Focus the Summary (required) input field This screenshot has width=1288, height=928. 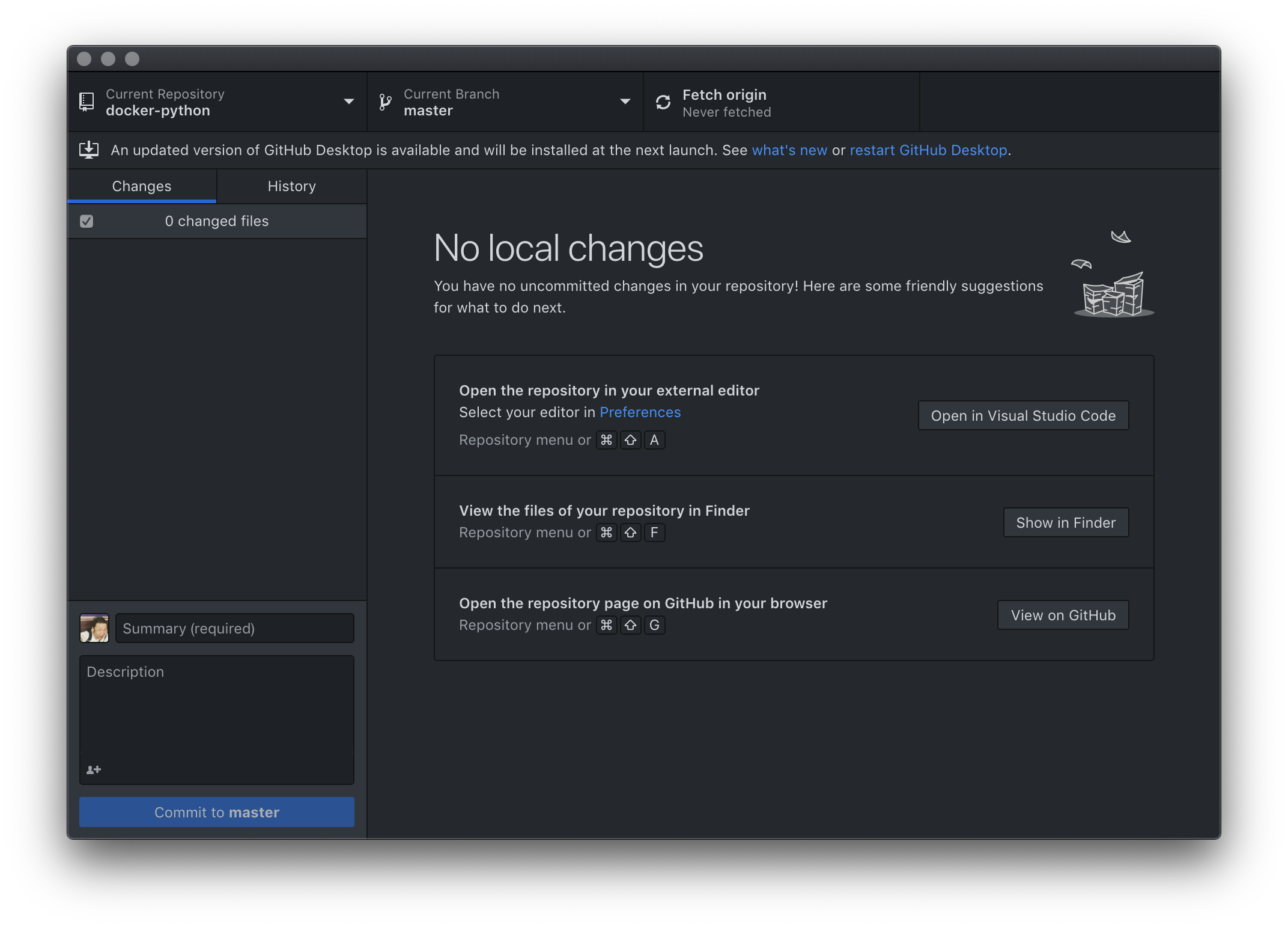235,628
